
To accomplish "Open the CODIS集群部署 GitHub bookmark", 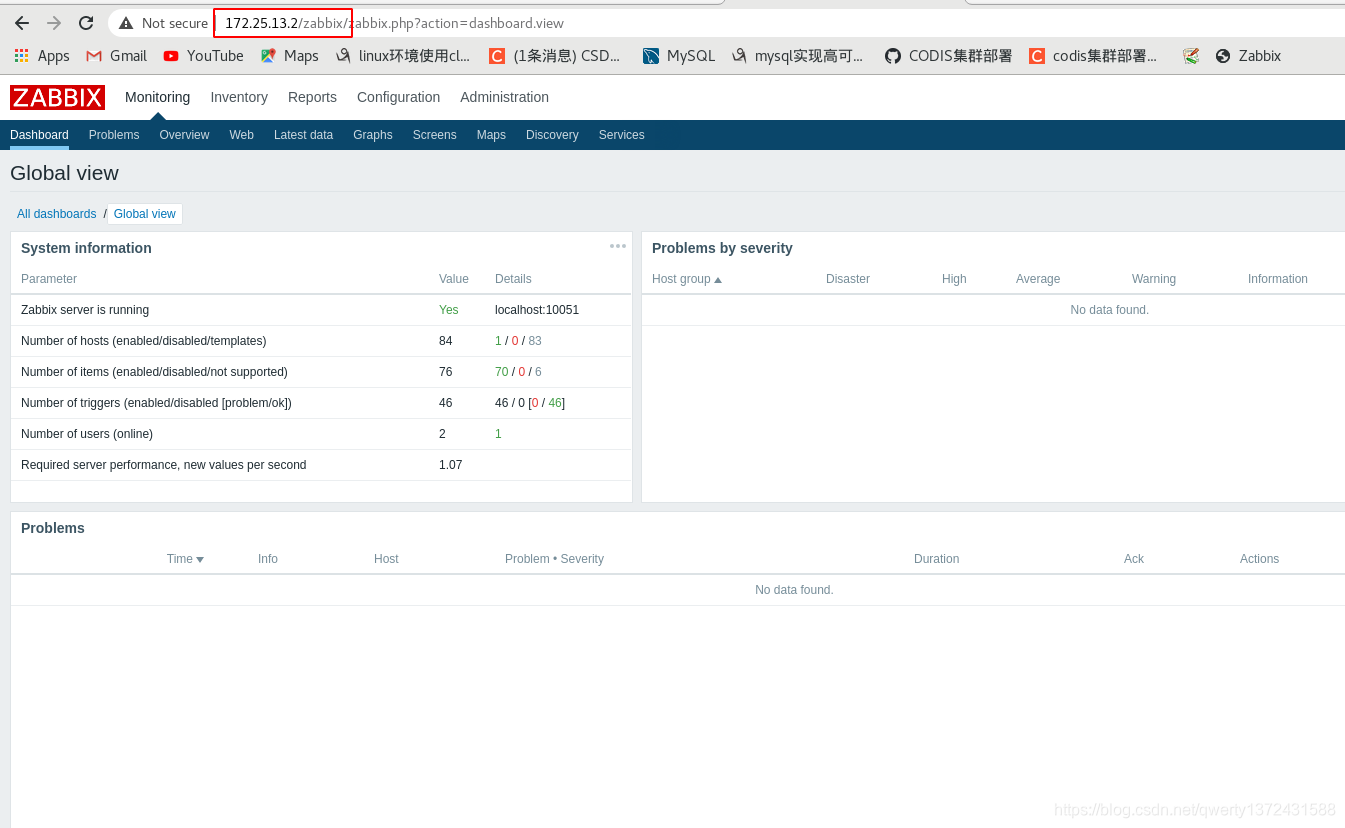I will [x=948, y=56].
